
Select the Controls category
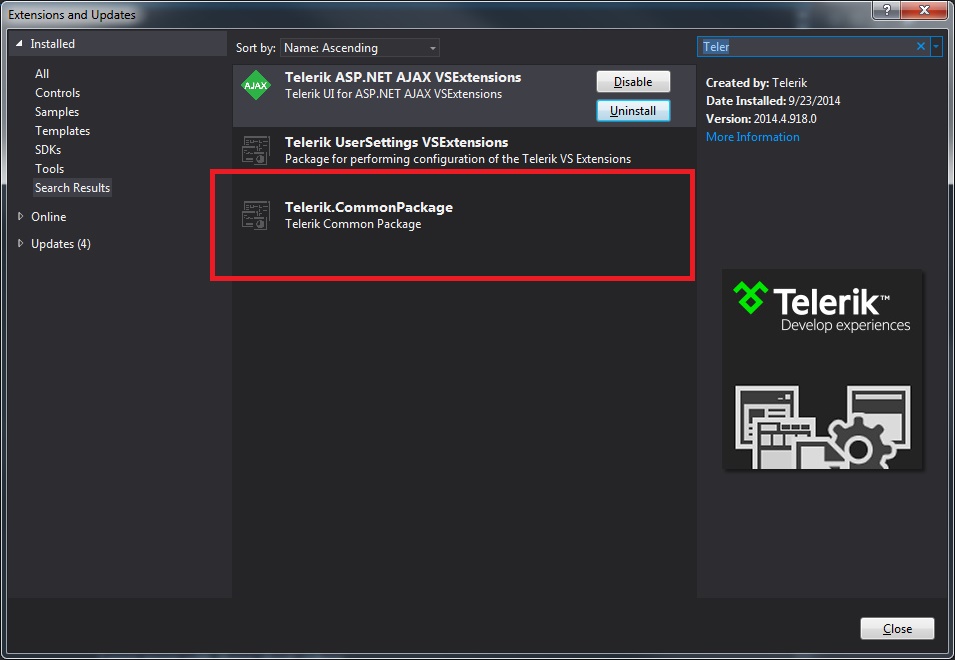point(57,93)
